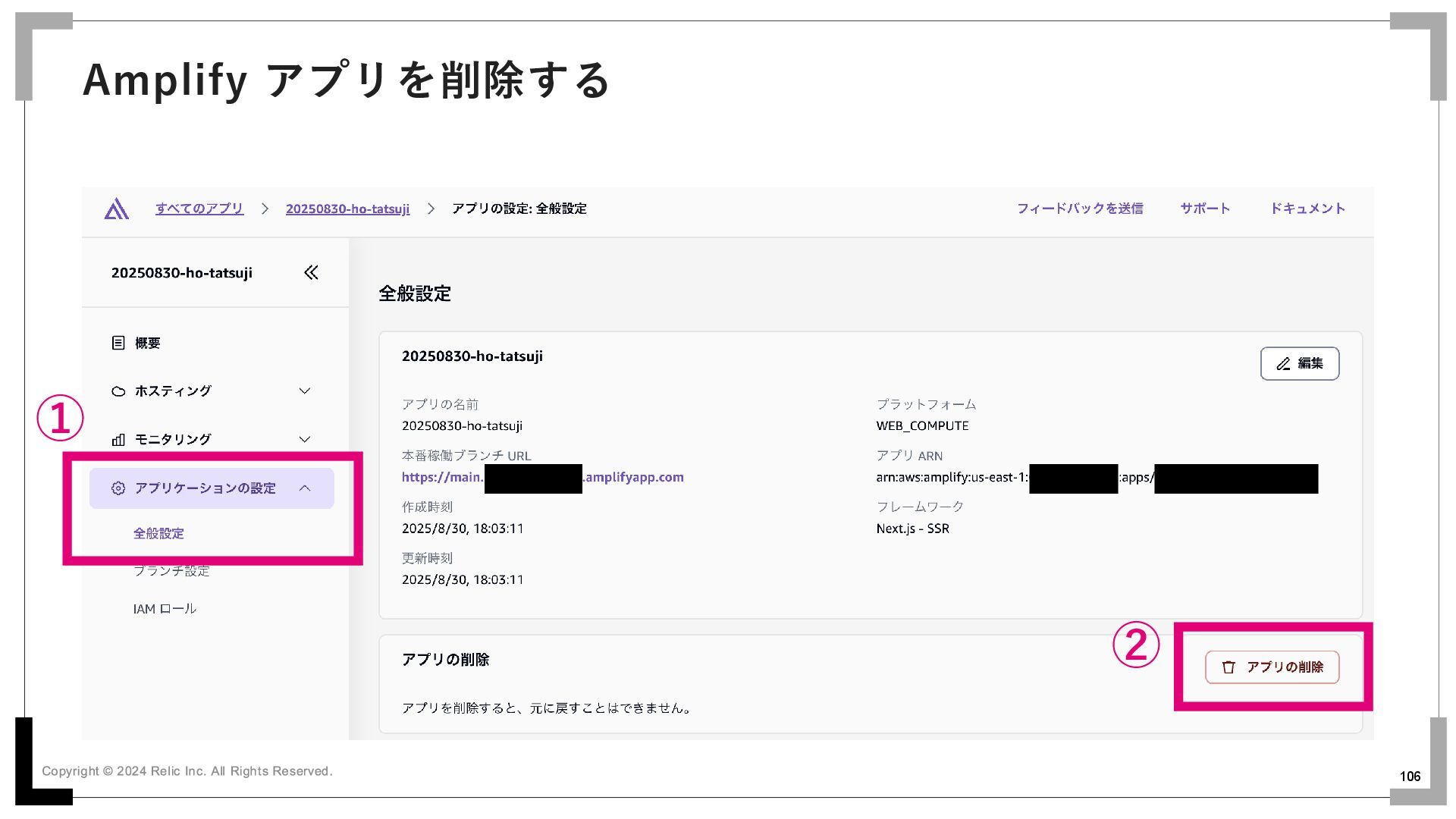
Task: Open IAM ロール submenu item
Action: point(165,609)
